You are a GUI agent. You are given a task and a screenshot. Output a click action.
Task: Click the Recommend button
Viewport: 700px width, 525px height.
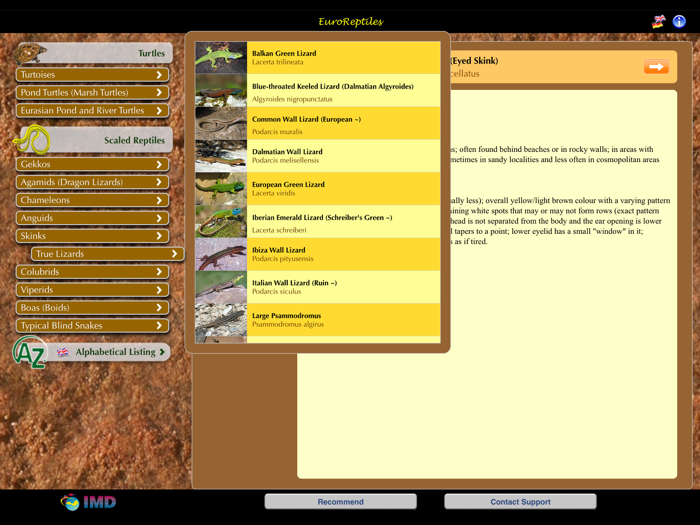341,501
